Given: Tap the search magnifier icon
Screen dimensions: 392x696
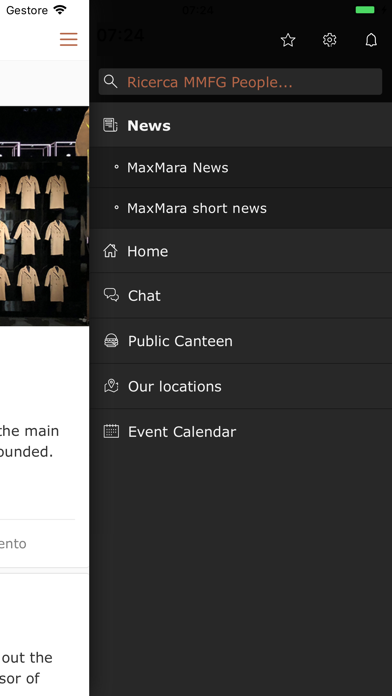Looking at the screenshot, I should click(x=110, y=81).
